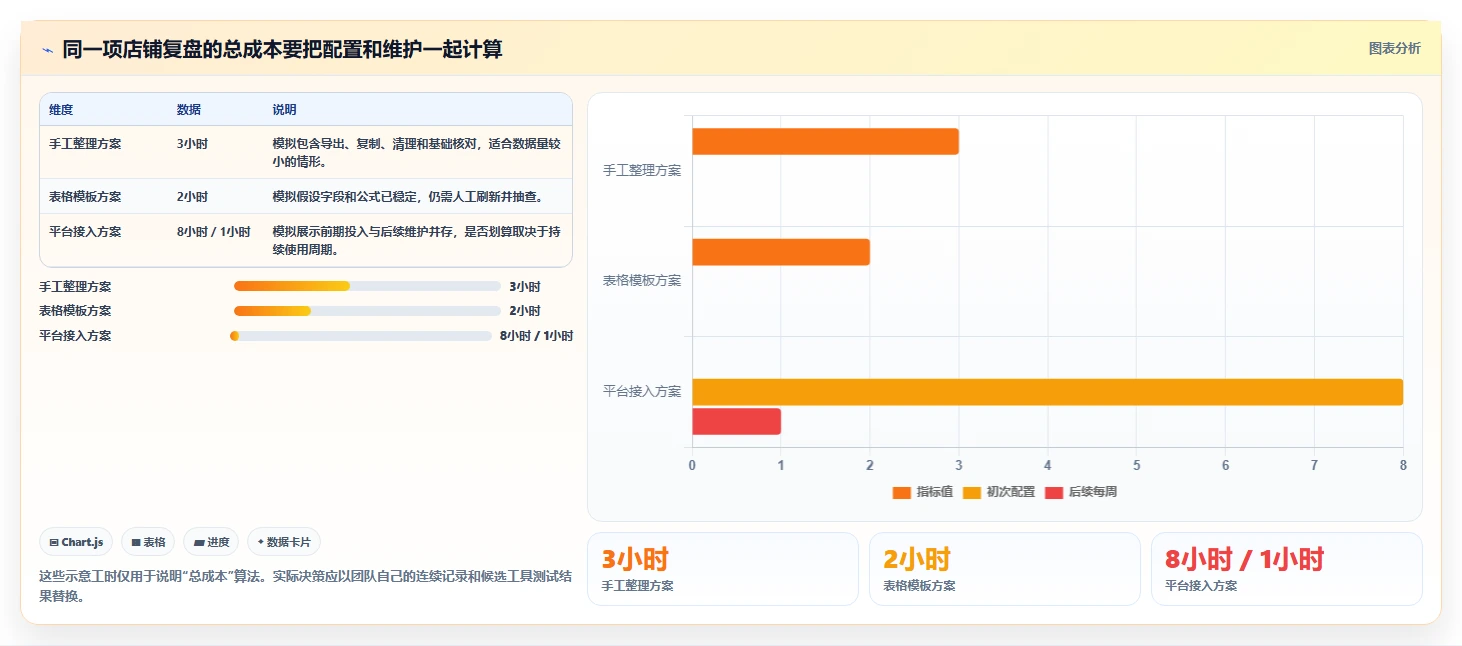Click the x-axis tick label 0
This screenshot has width=1462, height=646.
(x=692, y=465)
